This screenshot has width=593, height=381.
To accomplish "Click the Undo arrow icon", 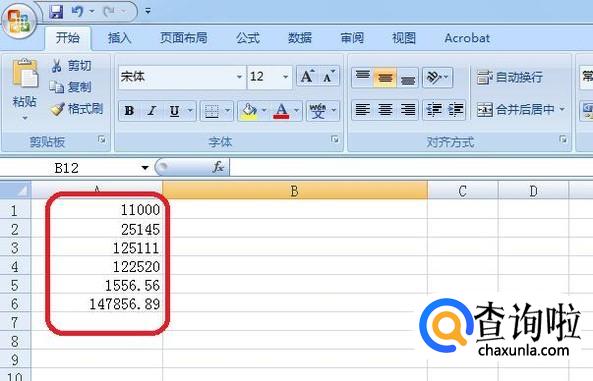I will [x=77, y=12].
